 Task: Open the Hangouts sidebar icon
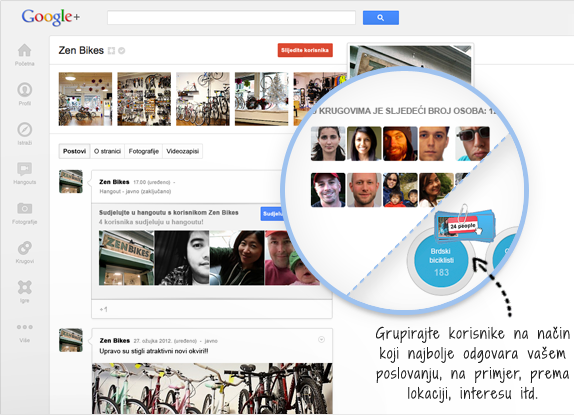(x=25, y=169)
